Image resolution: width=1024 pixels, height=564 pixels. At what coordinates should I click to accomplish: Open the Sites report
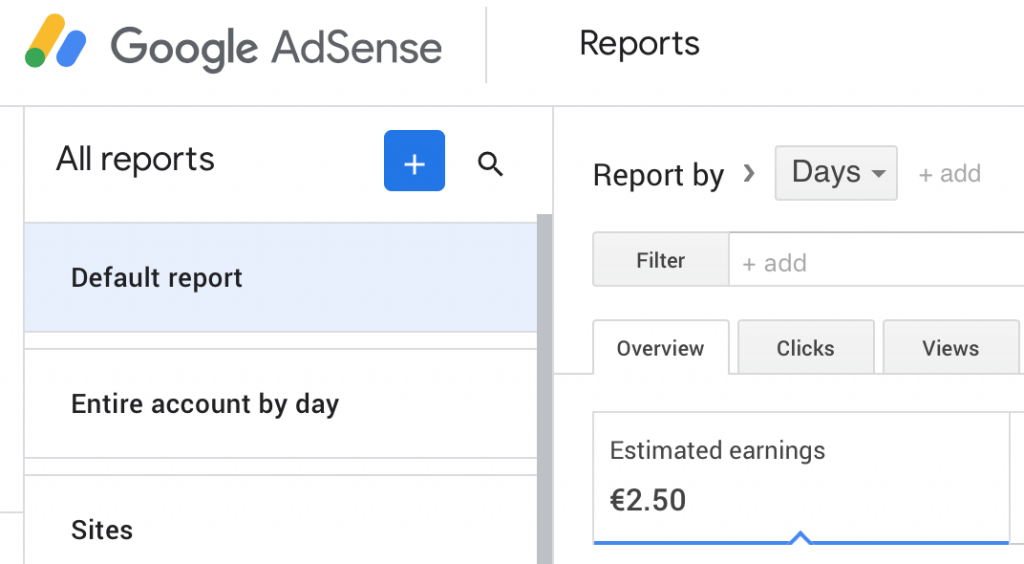tap(281, 520)
